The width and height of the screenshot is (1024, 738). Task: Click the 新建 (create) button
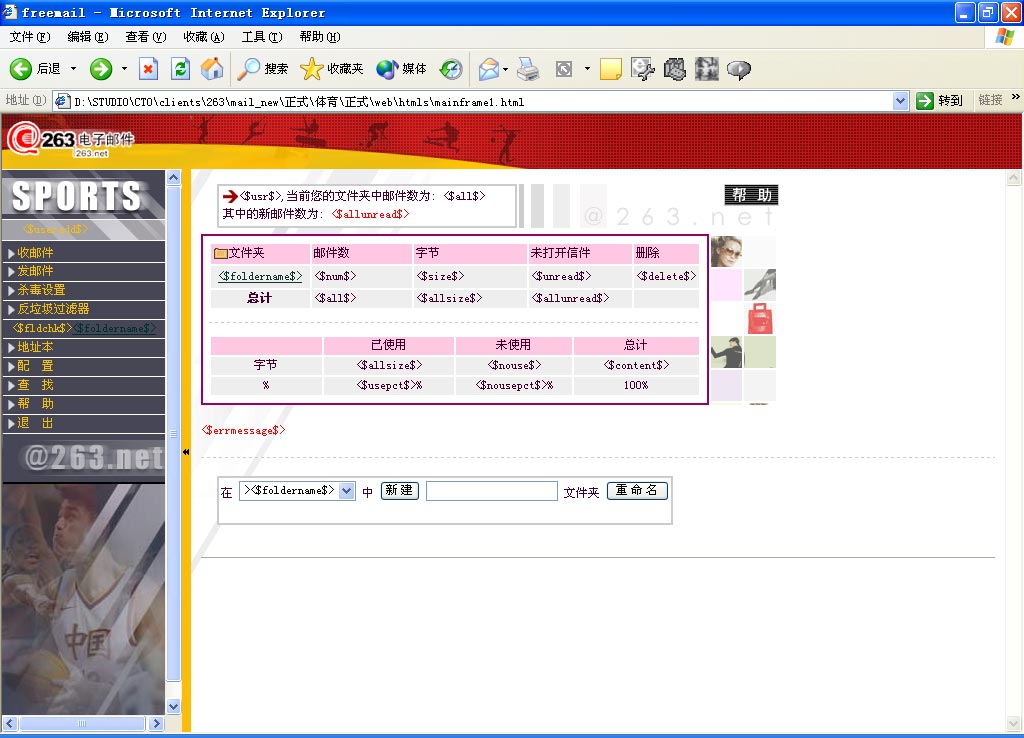click(399, 490)
